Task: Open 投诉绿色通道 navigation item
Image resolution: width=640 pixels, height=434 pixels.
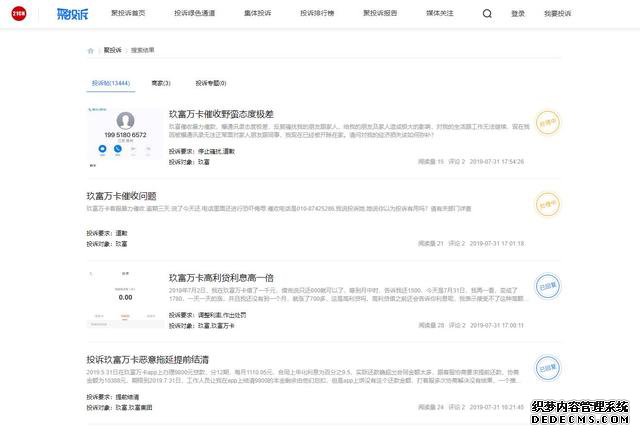Action: tap(195, 13)
